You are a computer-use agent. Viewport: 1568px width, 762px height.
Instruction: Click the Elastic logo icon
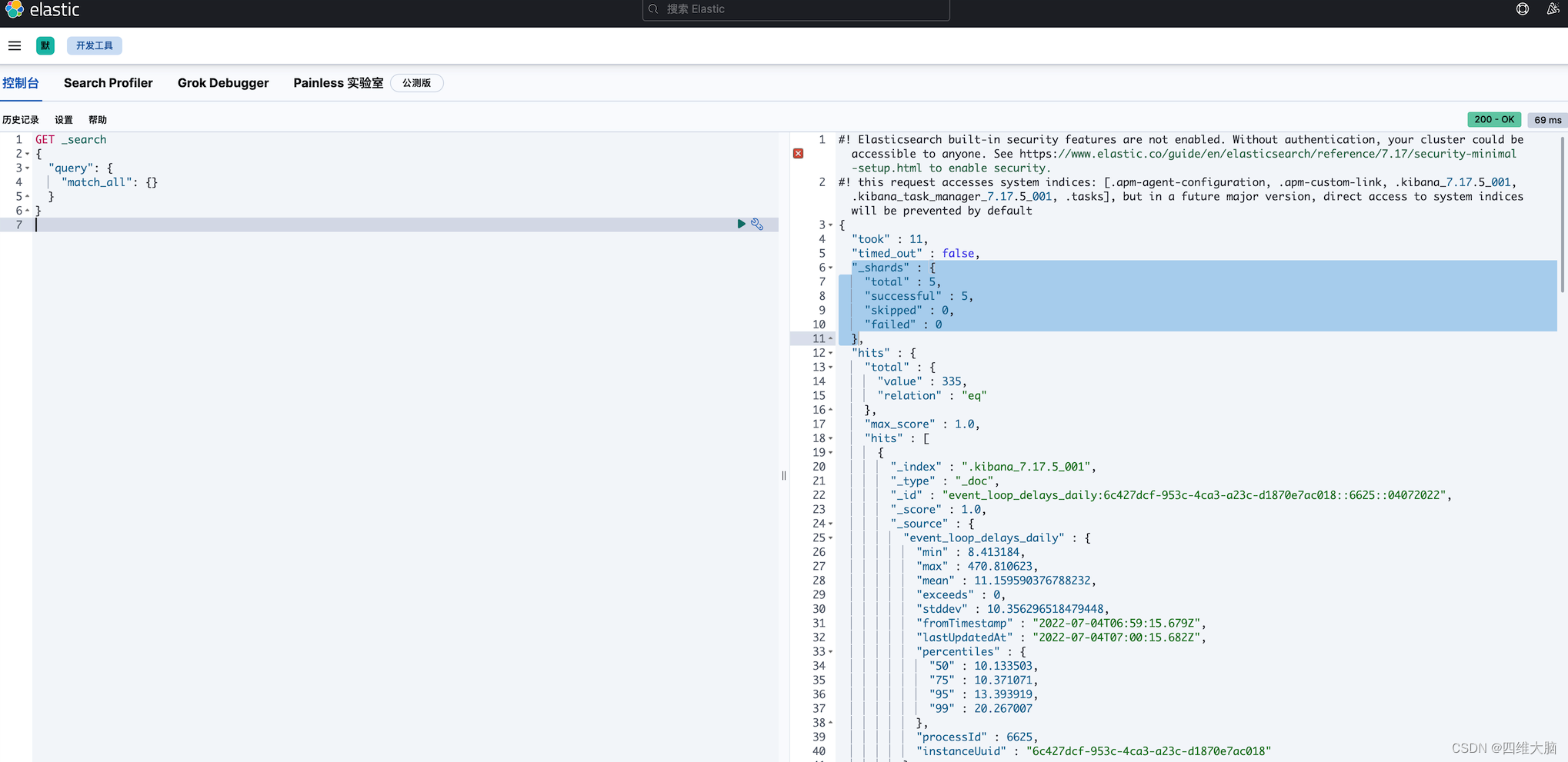(x=15, y=9)
